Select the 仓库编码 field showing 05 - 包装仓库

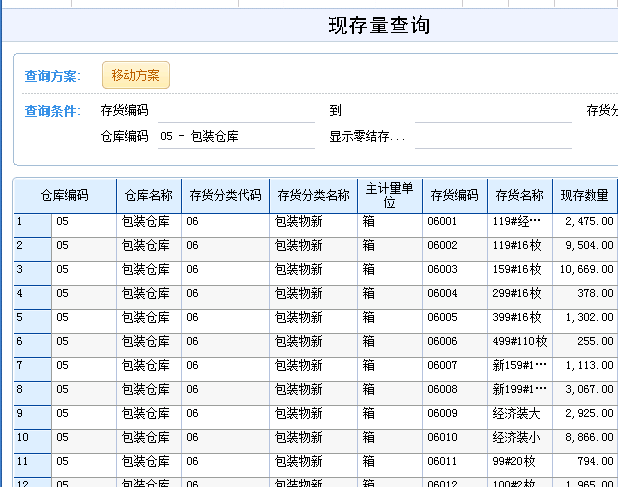click(235, 136)
